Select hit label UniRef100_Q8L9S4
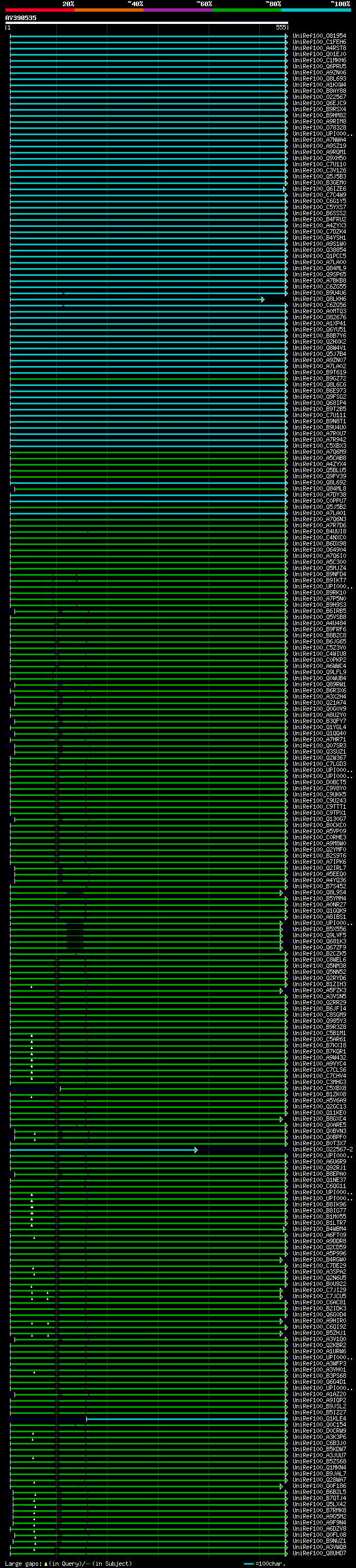Viewport: 356px width, 1568px height. [319, 892]
